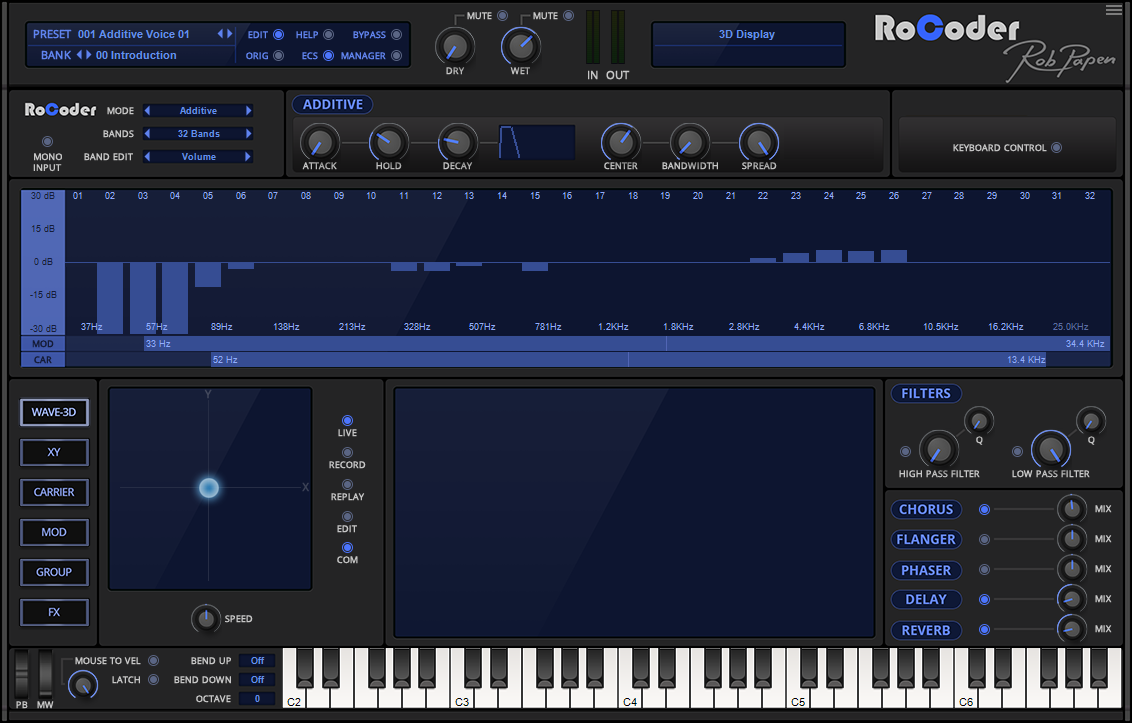The height and width of the screenshot is (723, 1132).
Task: Click the DELAY mix knob
Action: pos(1071,599)
